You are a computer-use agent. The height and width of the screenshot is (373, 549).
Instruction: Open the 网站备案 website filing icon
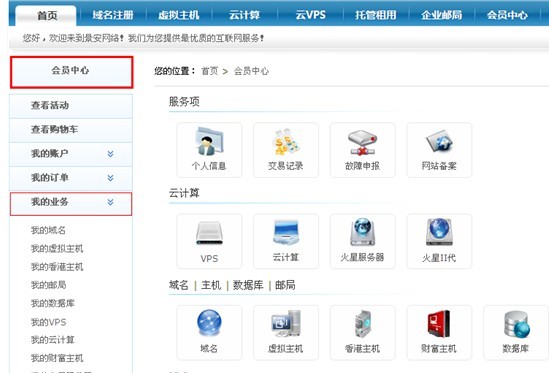pyautogui.click(x=439, y=141)
